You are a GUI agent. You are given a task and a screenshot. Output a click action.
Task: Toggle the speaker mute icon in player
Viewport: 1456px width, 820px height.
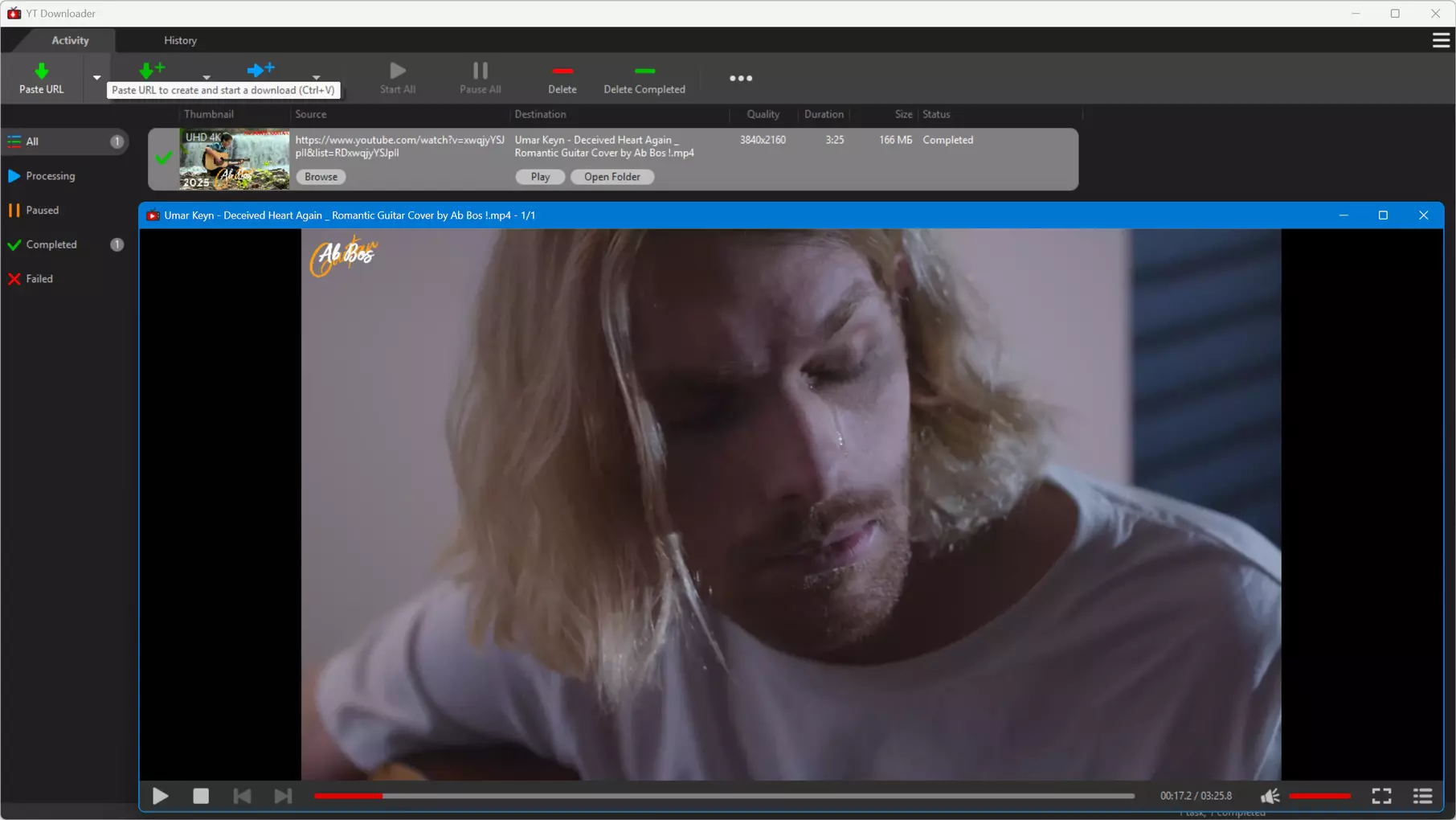[1270, 796]
